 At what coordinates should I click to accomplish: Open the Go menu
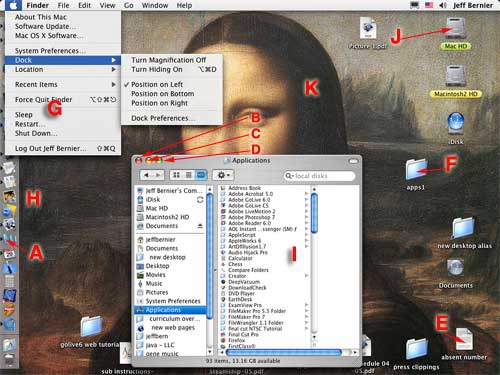coord(129,5)
